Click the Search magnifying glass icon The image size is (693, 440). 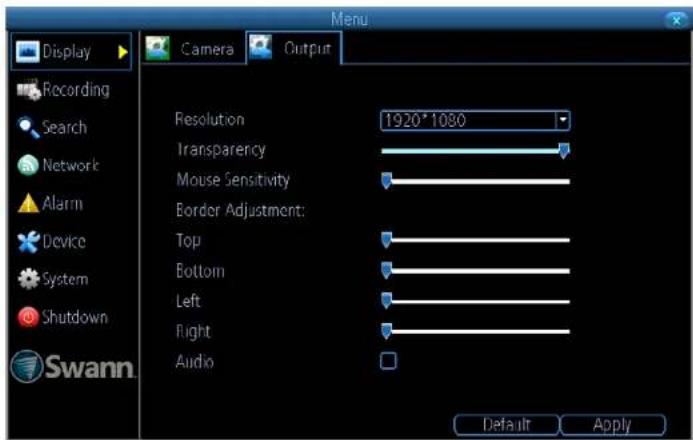point(28,128)
